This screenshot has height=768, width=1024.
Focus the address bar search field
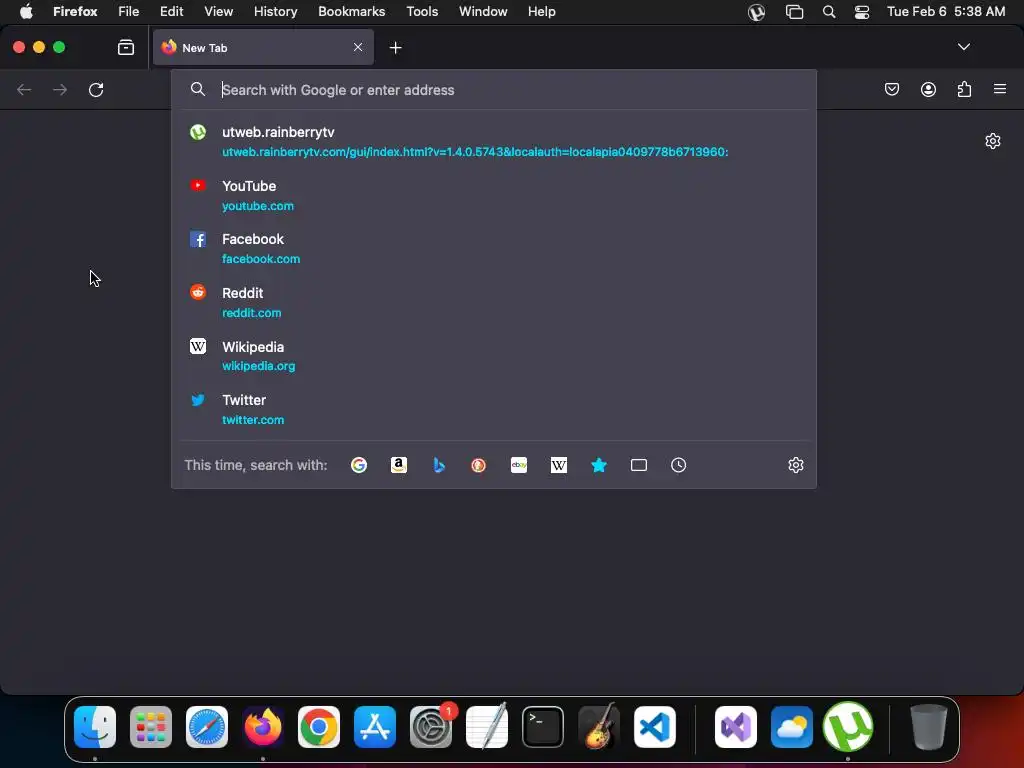click(x=494, y=89)
